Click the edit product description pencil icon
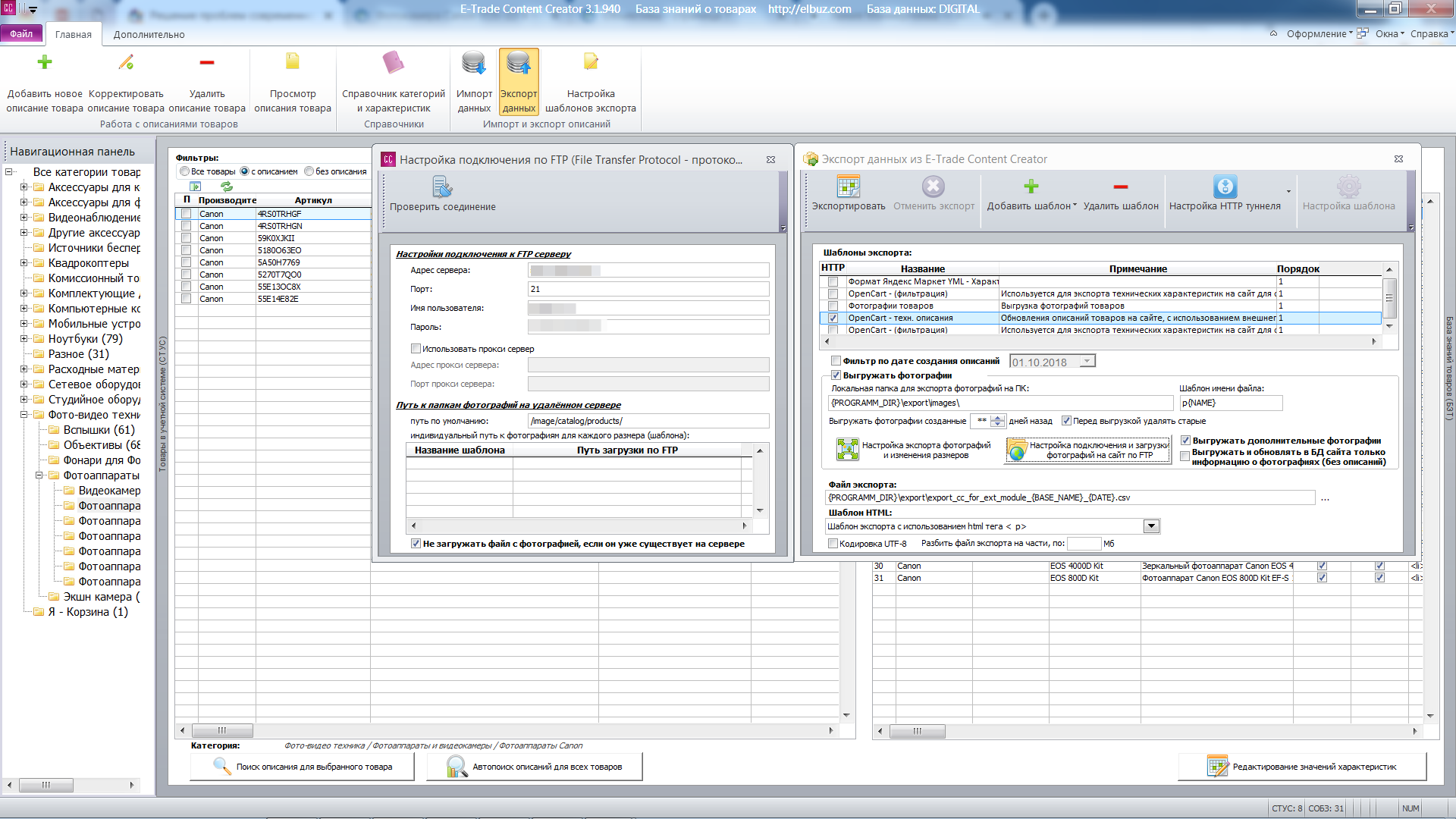 tap(126, 62)
